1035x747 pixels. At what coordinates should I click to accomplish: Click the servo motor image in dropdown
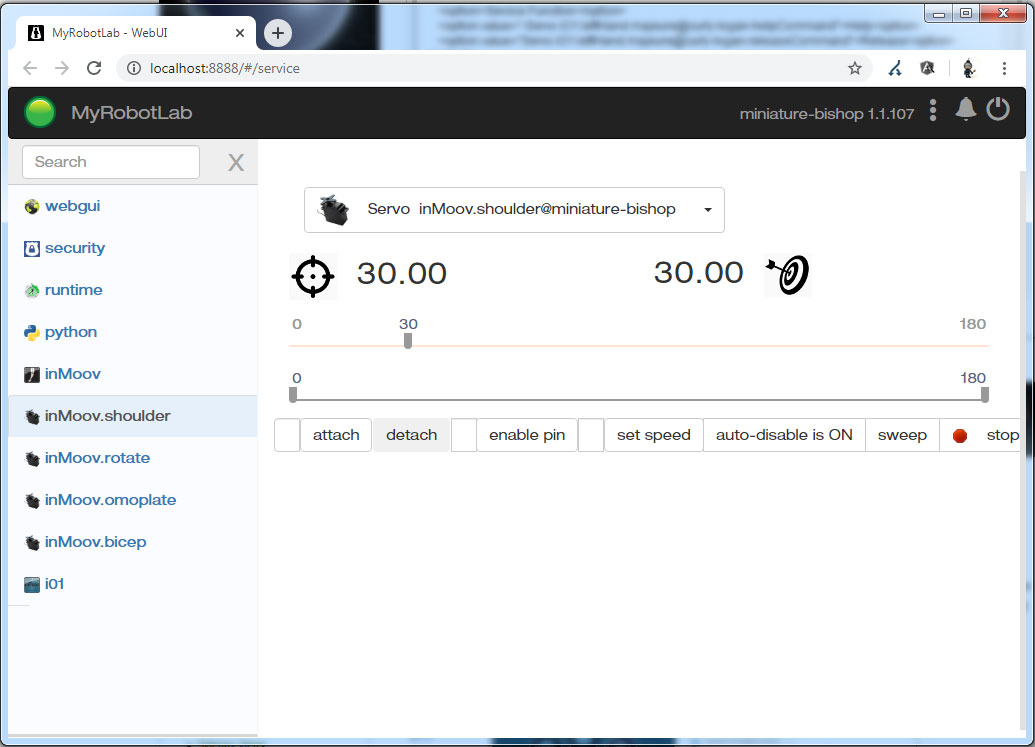334,210
